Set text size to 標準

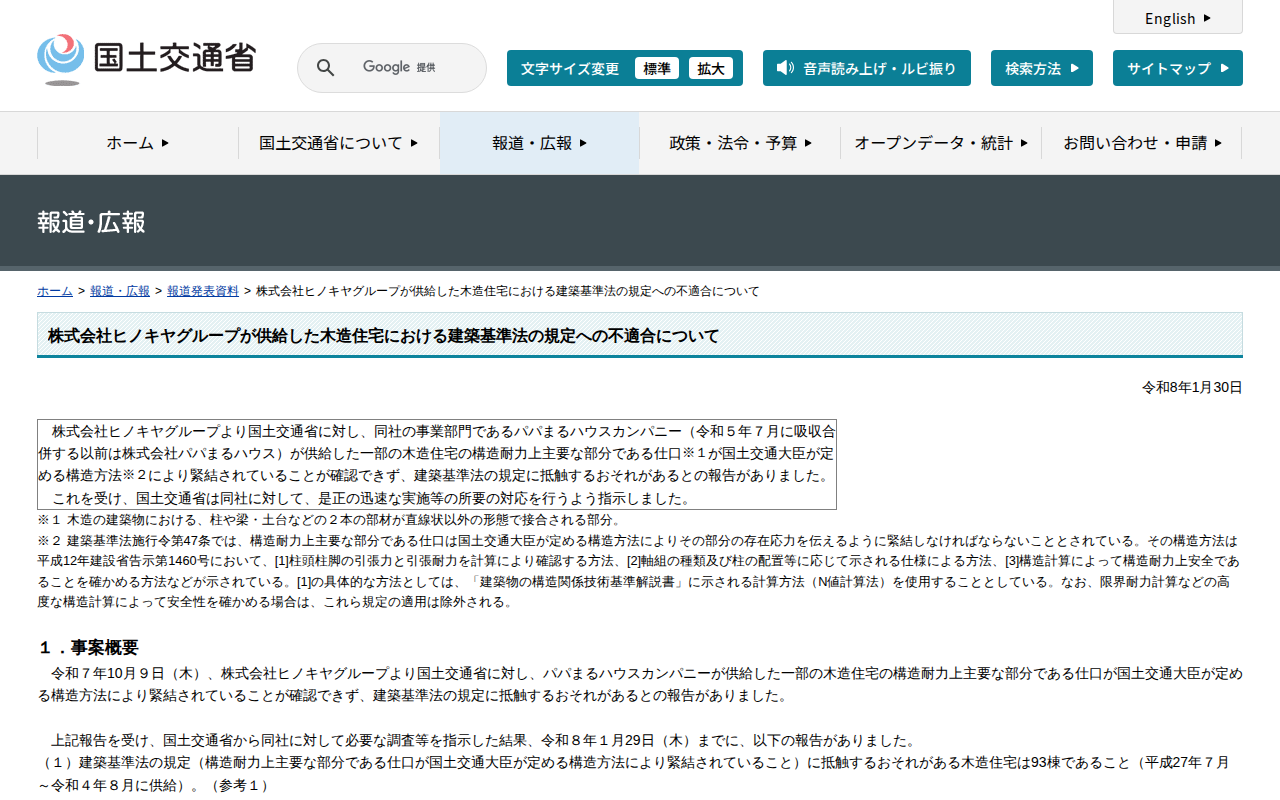pos(656,68)
